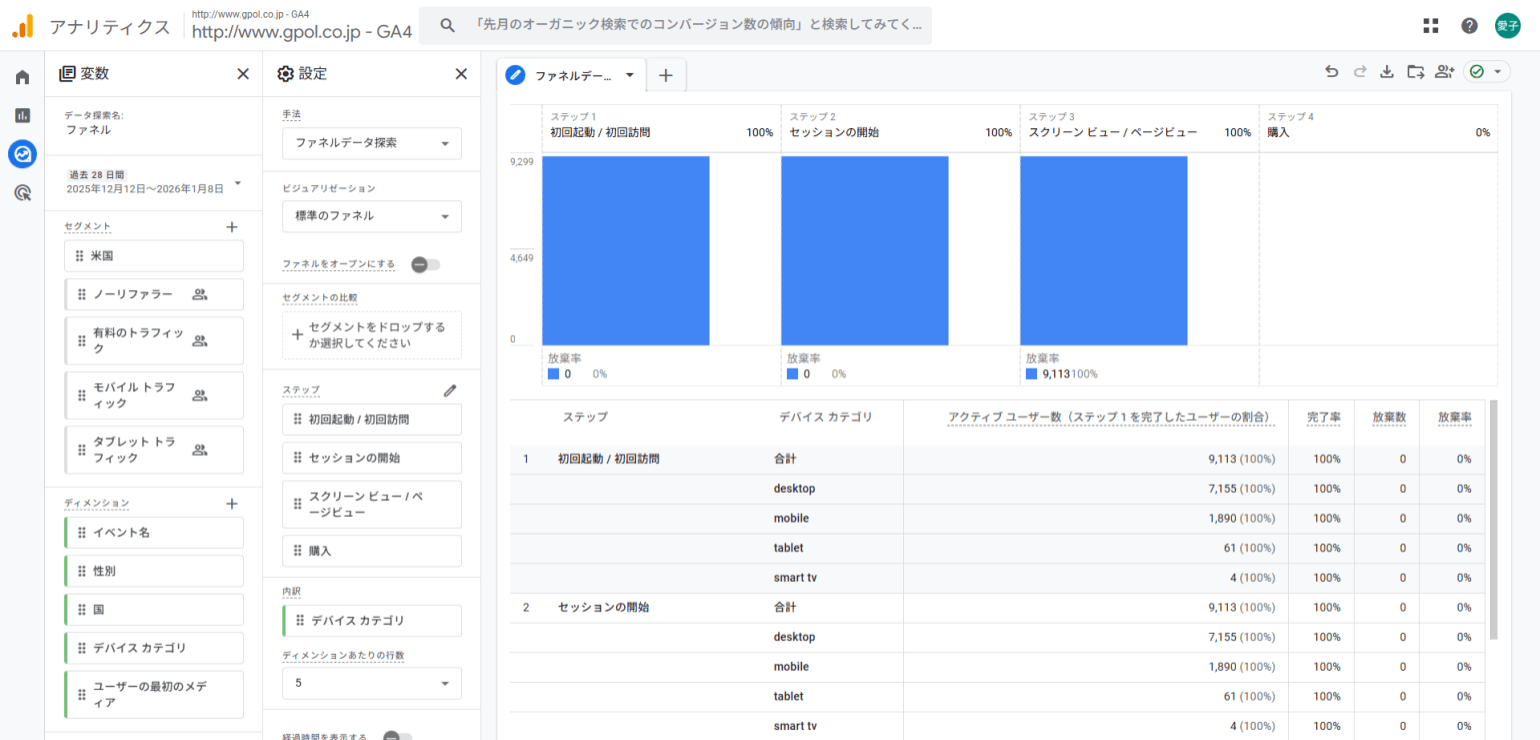Edit the funnel steps with the pencil icon
This screenshot has width=1540, height=740.
tap(449, 390)
